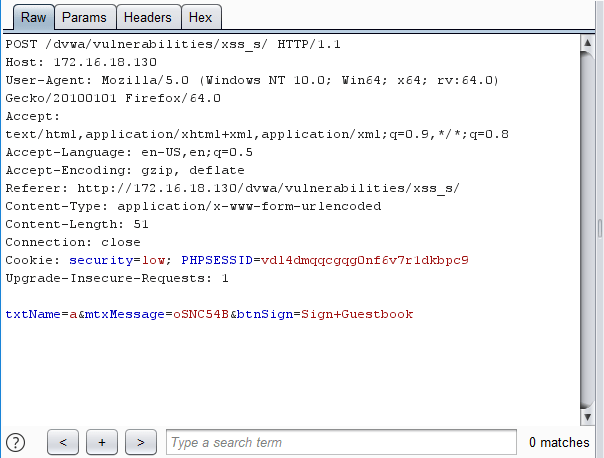
Task: Focus the 'Type a search term' field
Action: 340,442
